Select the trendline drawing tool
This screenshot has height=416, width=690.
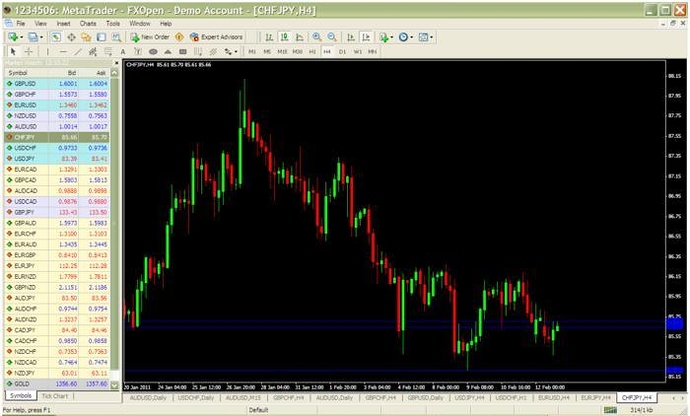[x=78, y=52]
